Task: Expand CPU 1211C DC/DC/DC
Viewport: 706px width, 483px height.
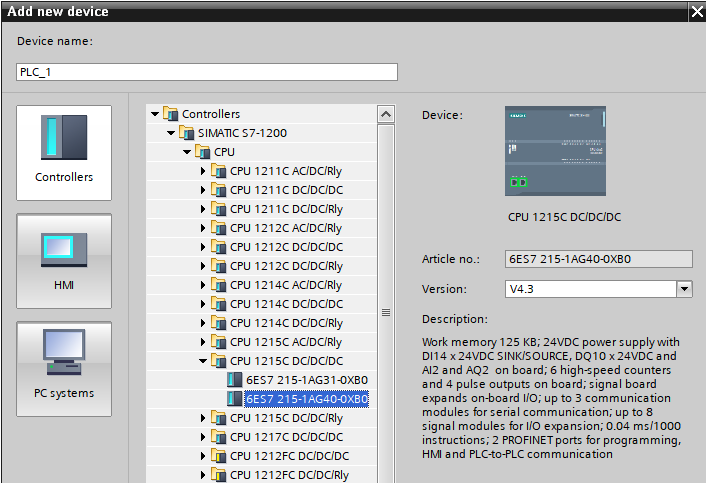Action: click(203, 190)
